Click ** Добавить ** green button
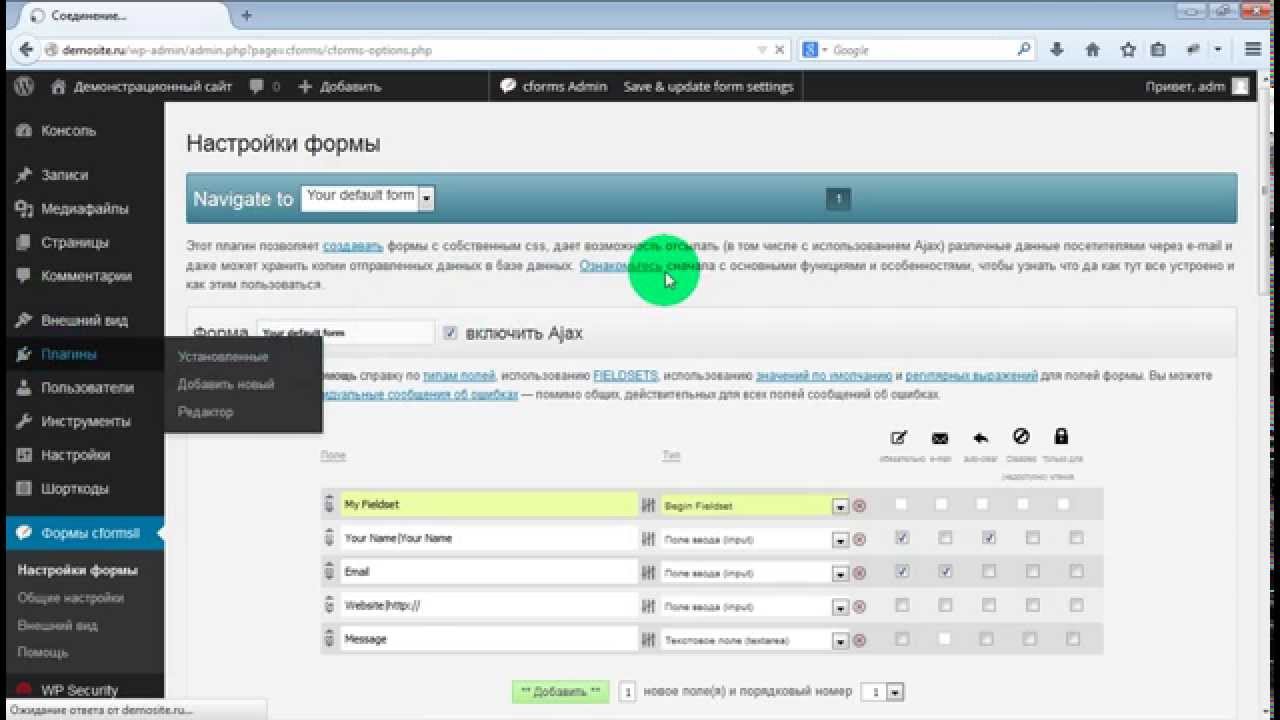Image resolution: width=1280 pixels, height=720 pixels. click(x=560, y=691)
